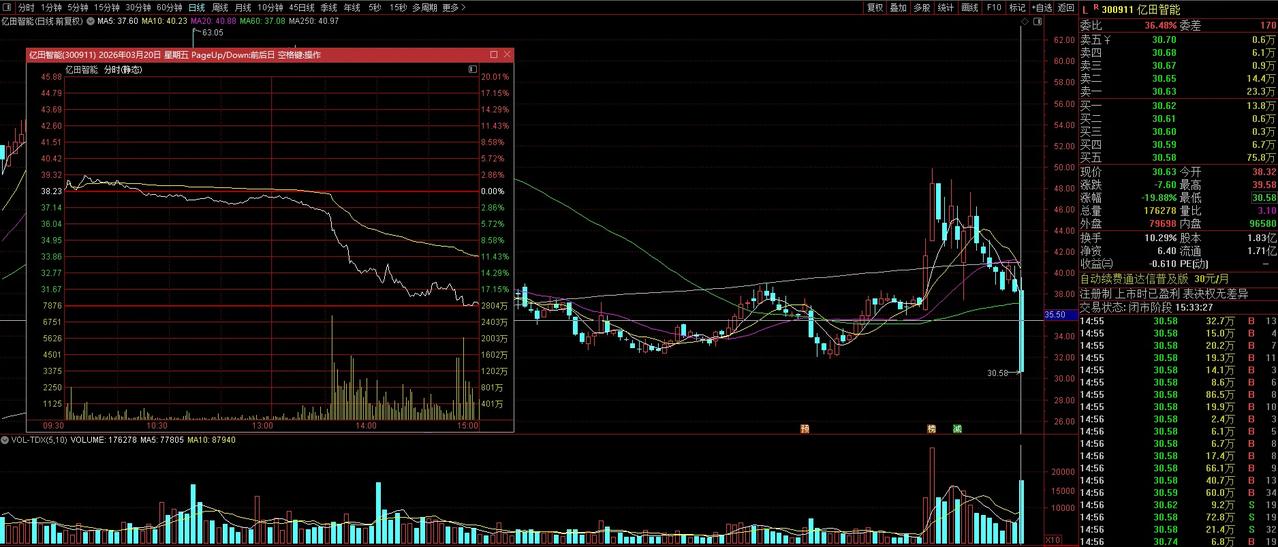The height and width of the screenshot is (547, 1278).
Task: Click the 返回 back button
Action: [x=1066, y=7]
